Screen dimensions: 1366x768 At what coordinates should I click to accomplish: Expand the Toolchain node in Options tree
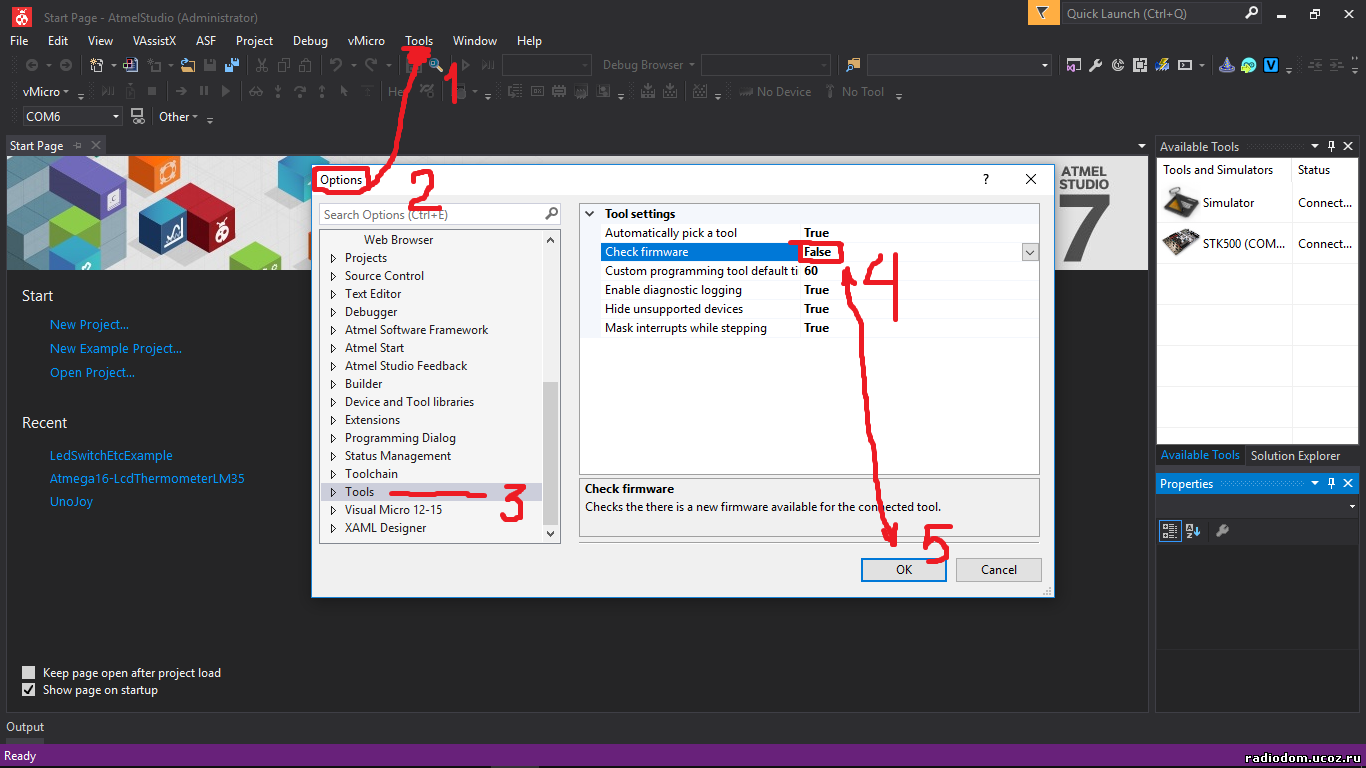334,474
